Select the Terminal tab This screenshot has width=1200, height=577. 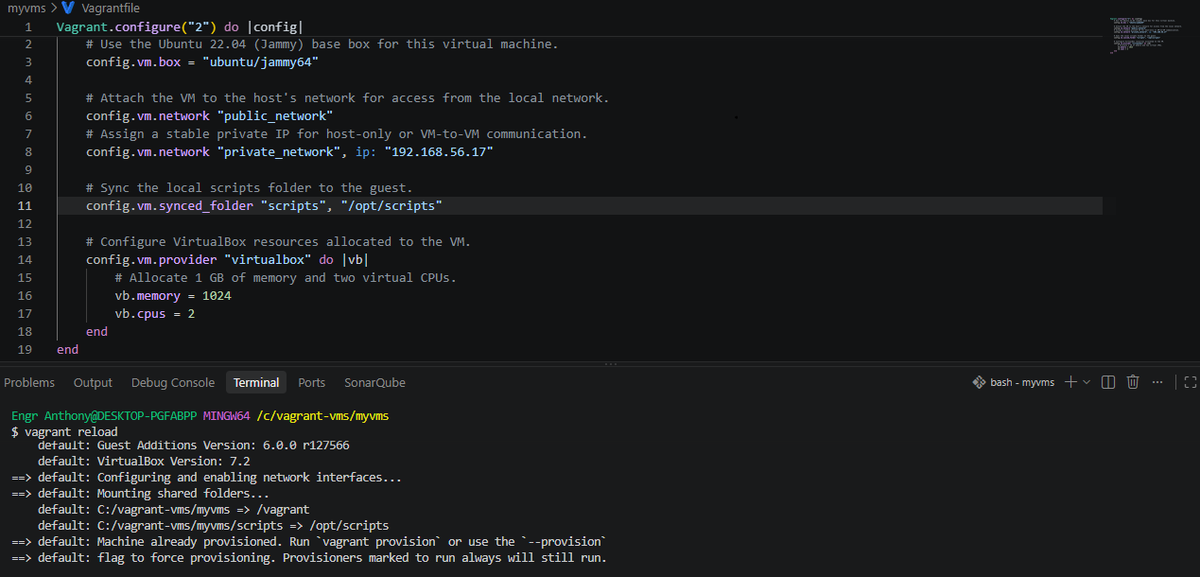[256, 382]
